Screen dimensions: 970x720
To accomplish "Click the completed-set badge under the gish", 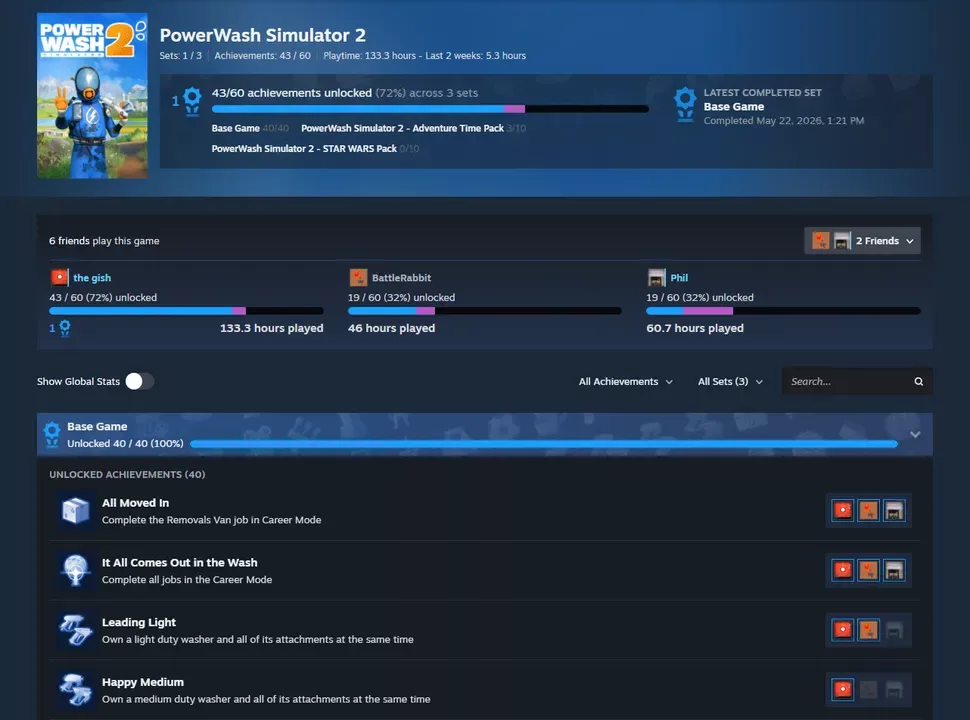I will 64,328.
